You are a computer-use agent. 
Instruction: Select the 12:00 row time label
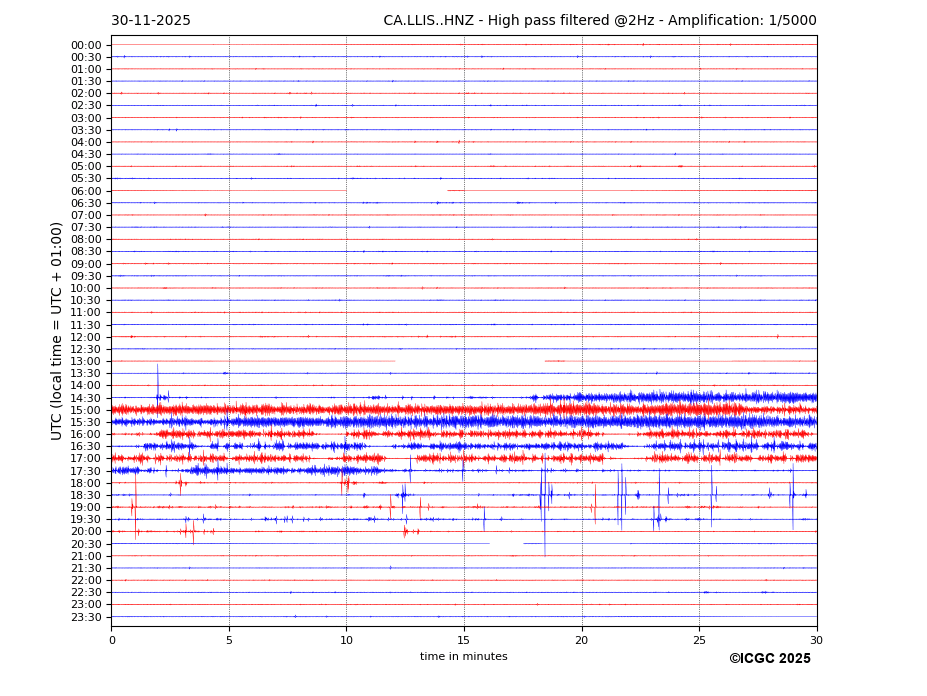(x=86, y=337)
